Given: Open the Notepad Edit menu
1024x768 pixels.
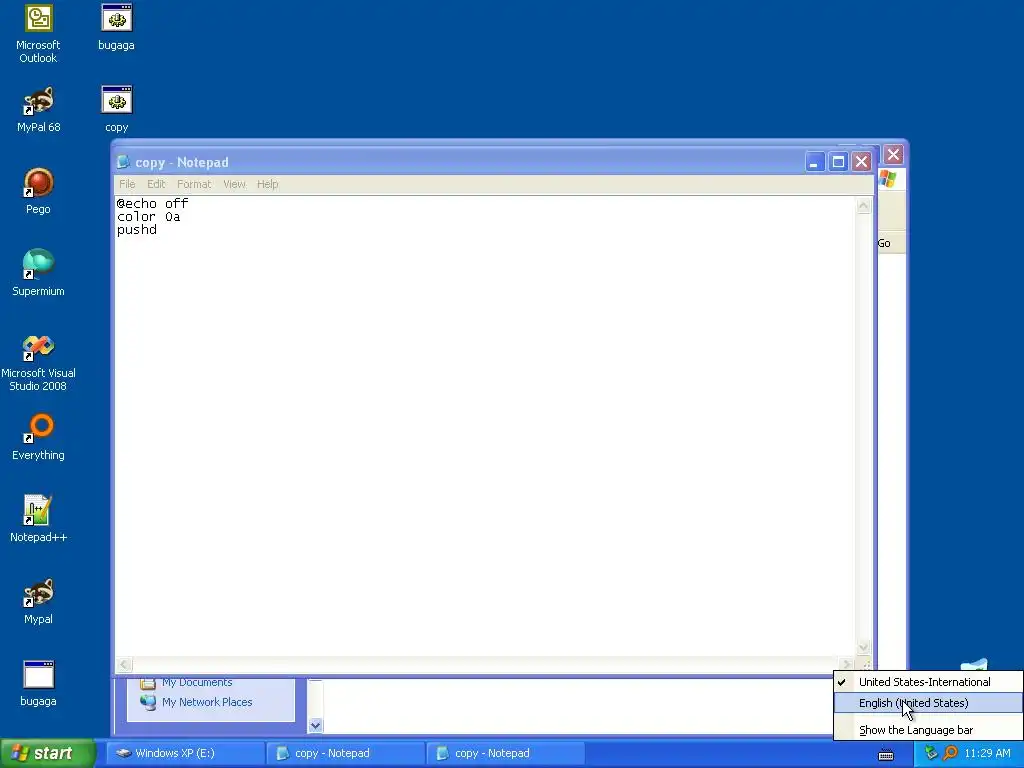Looking at the screenshot, I should 156,184.
